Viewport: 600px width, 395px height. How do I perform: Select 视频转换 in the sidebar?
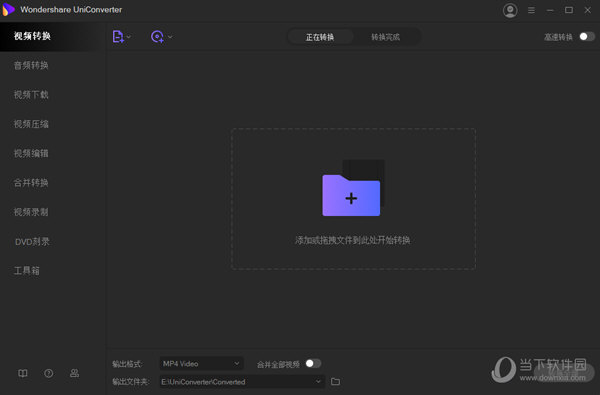pos(52,36)
